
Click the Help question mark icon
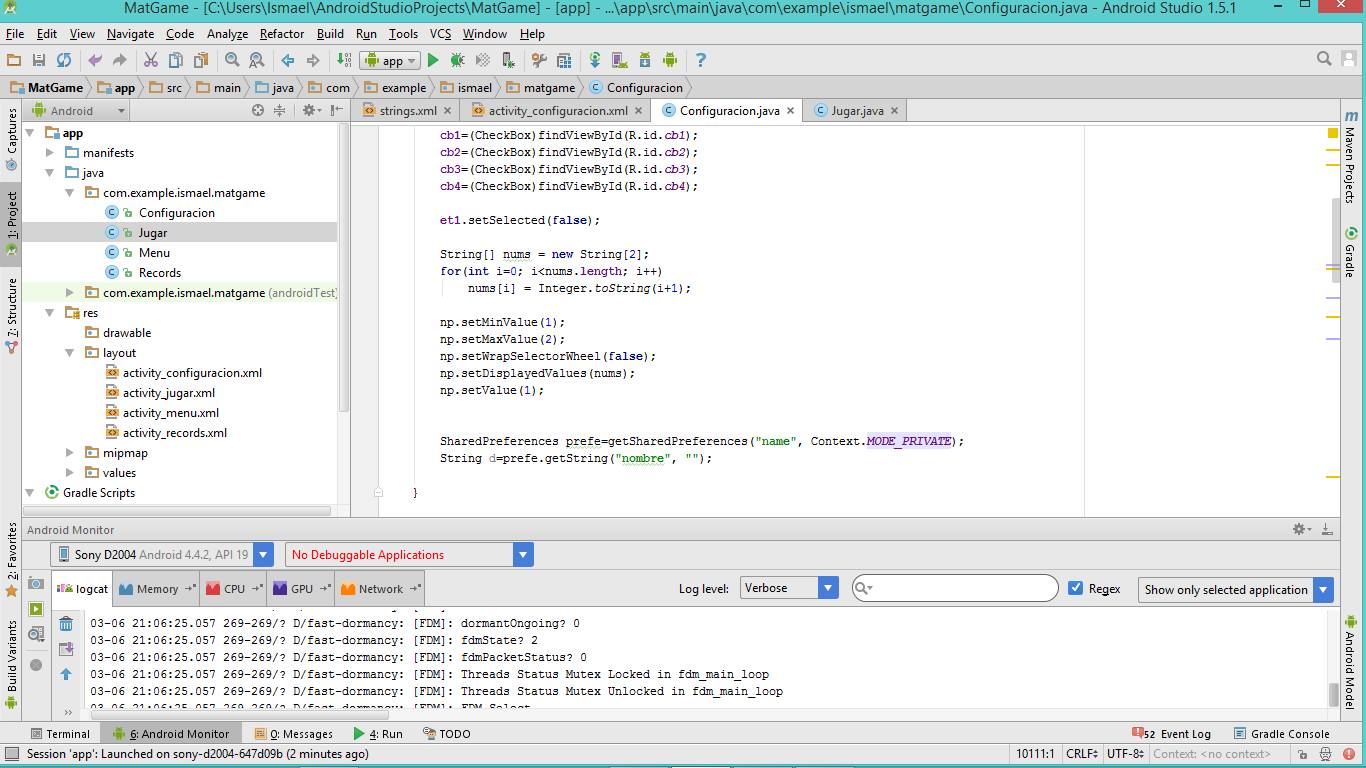[x=701, y=60]
